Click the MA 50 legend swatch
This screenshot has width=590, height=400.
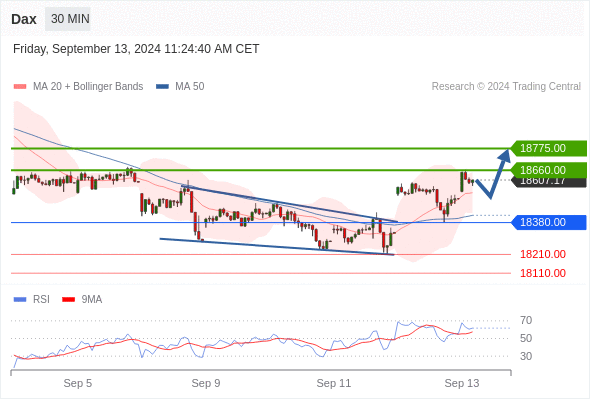point(162,87)
